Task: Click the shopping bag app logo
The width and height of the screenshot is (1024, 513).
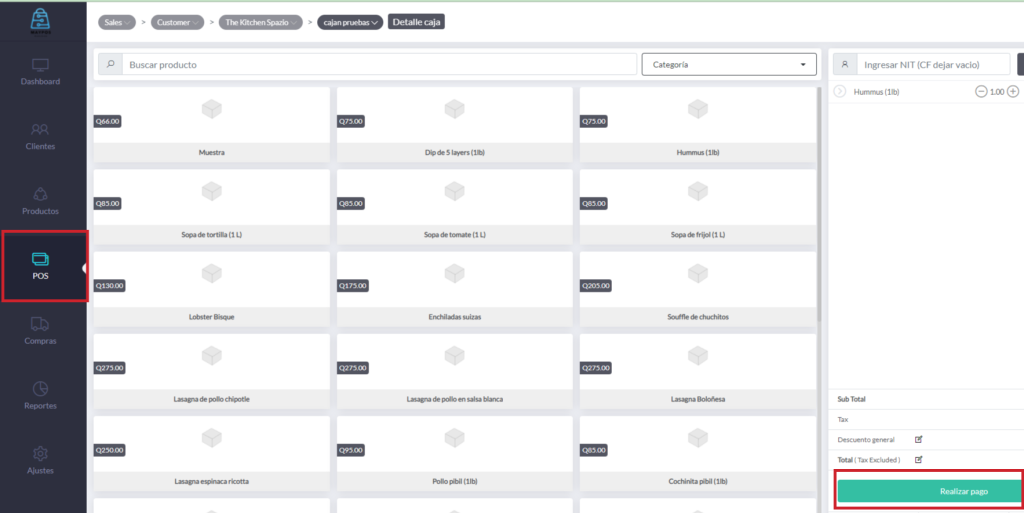Action: coord(41,20)
